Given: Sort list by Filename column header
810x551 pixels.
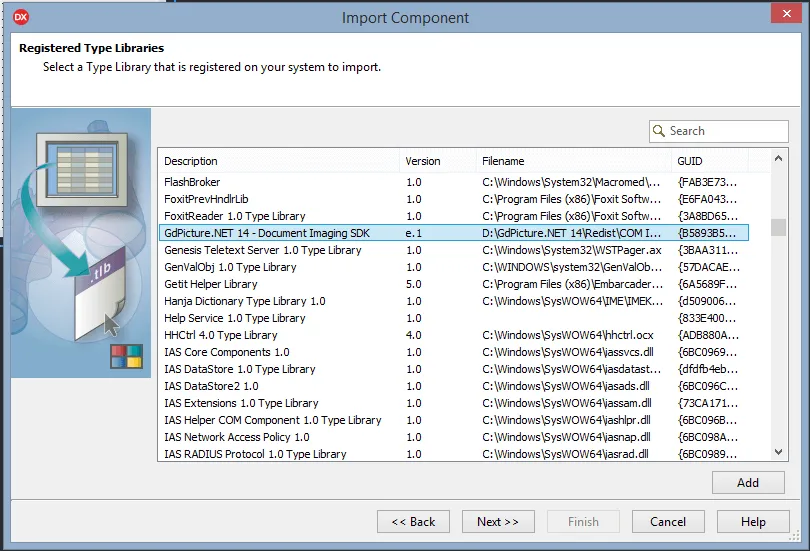Looking at the screenshot, I should pyautogui.click(x=573, y=161).
